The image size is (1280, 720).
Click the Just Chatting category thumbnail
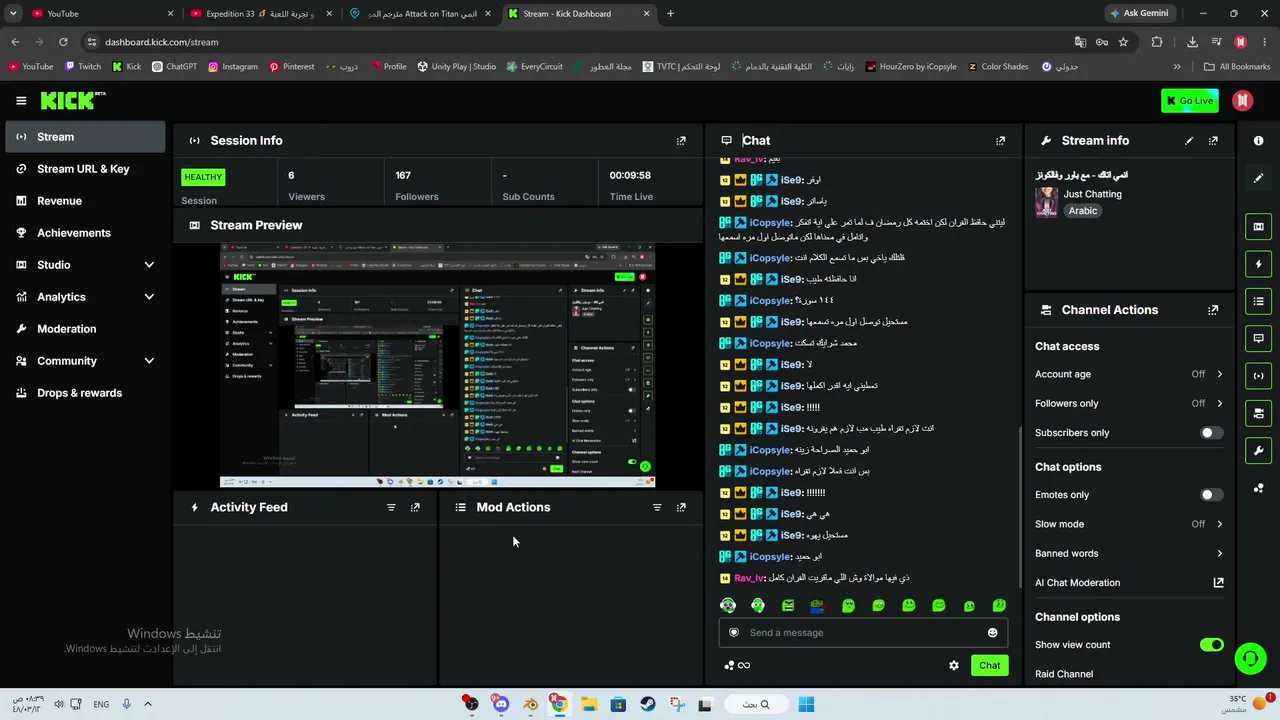click(1047, 203)
